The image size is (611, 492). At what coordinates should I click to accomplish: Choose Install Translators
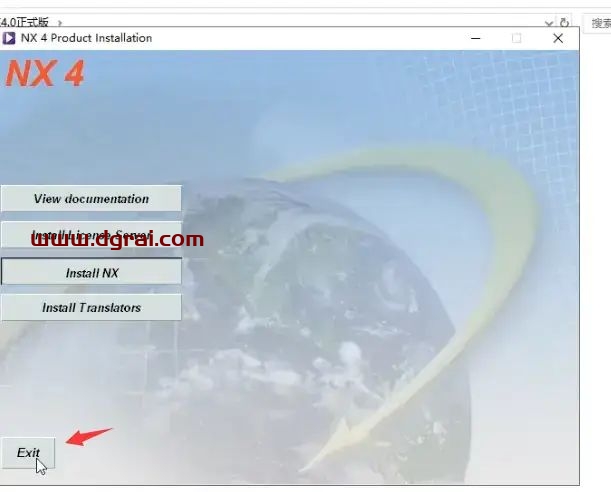pyautogui.click(x=91, y=308)
